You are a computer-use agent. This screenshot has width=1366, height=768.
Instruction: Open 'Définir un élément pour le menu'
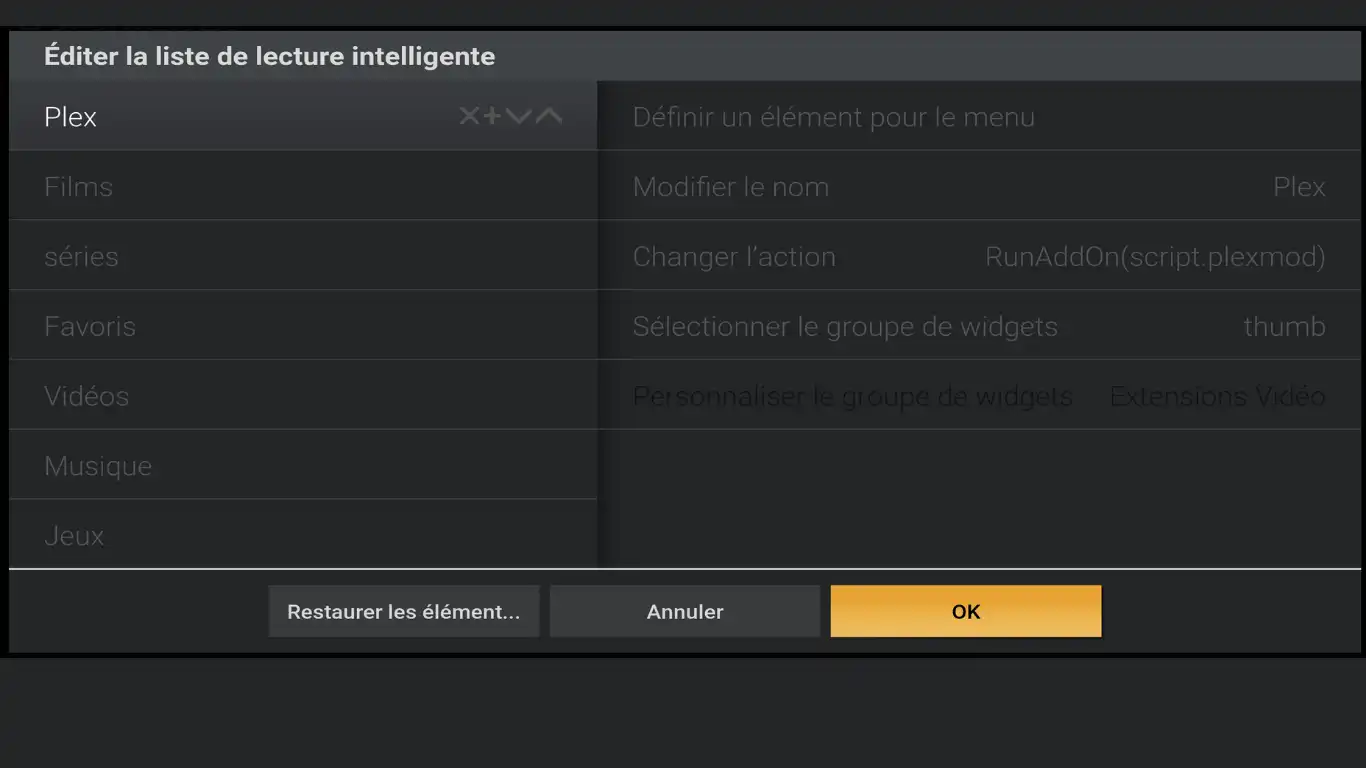[833, 117]
